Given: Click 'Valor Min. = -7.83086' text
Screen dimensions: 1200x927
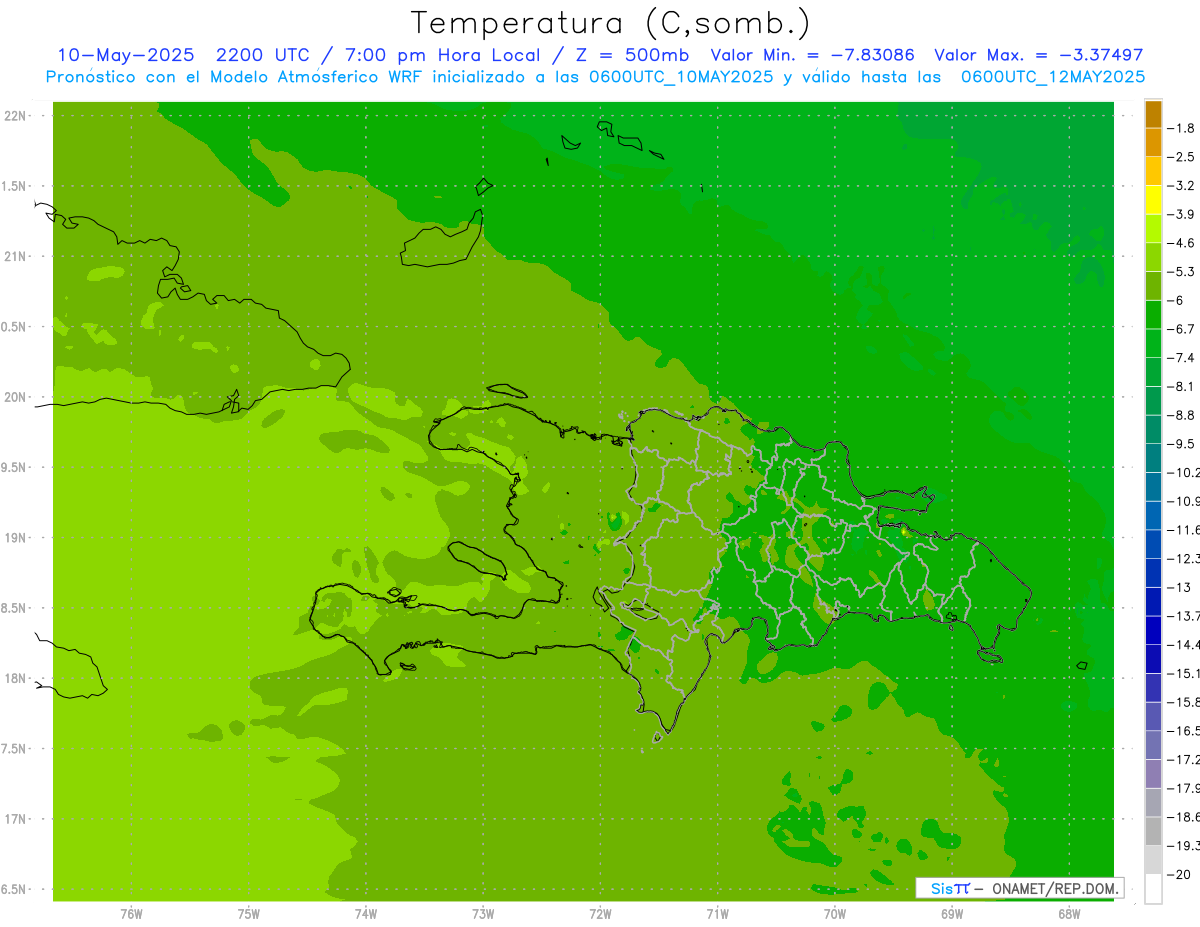Looking at the screenshot, I should point(812,55).
